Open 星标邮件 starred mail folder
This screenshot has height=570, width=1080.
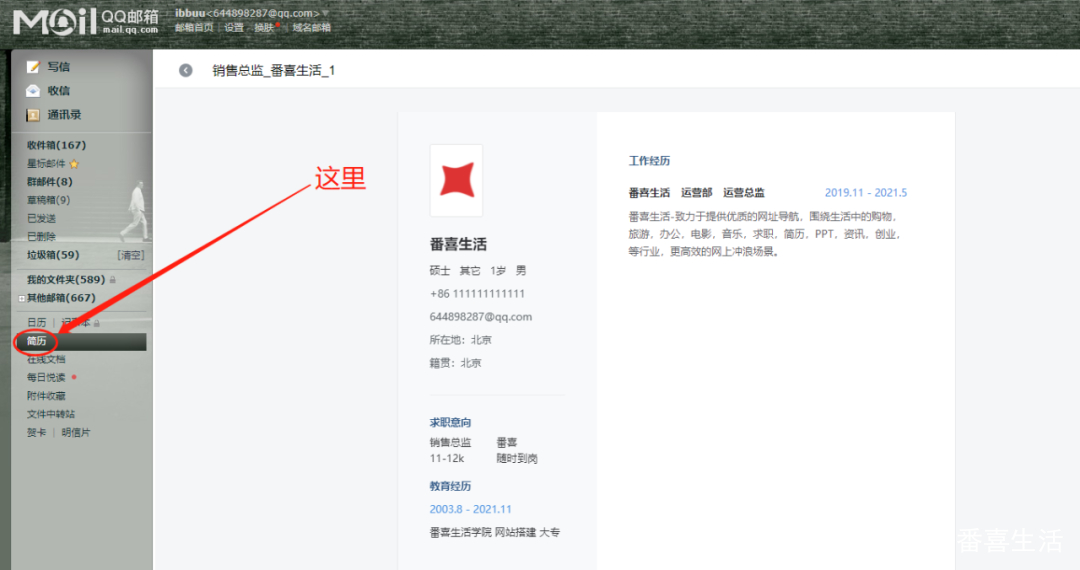[x=46, y=164]
